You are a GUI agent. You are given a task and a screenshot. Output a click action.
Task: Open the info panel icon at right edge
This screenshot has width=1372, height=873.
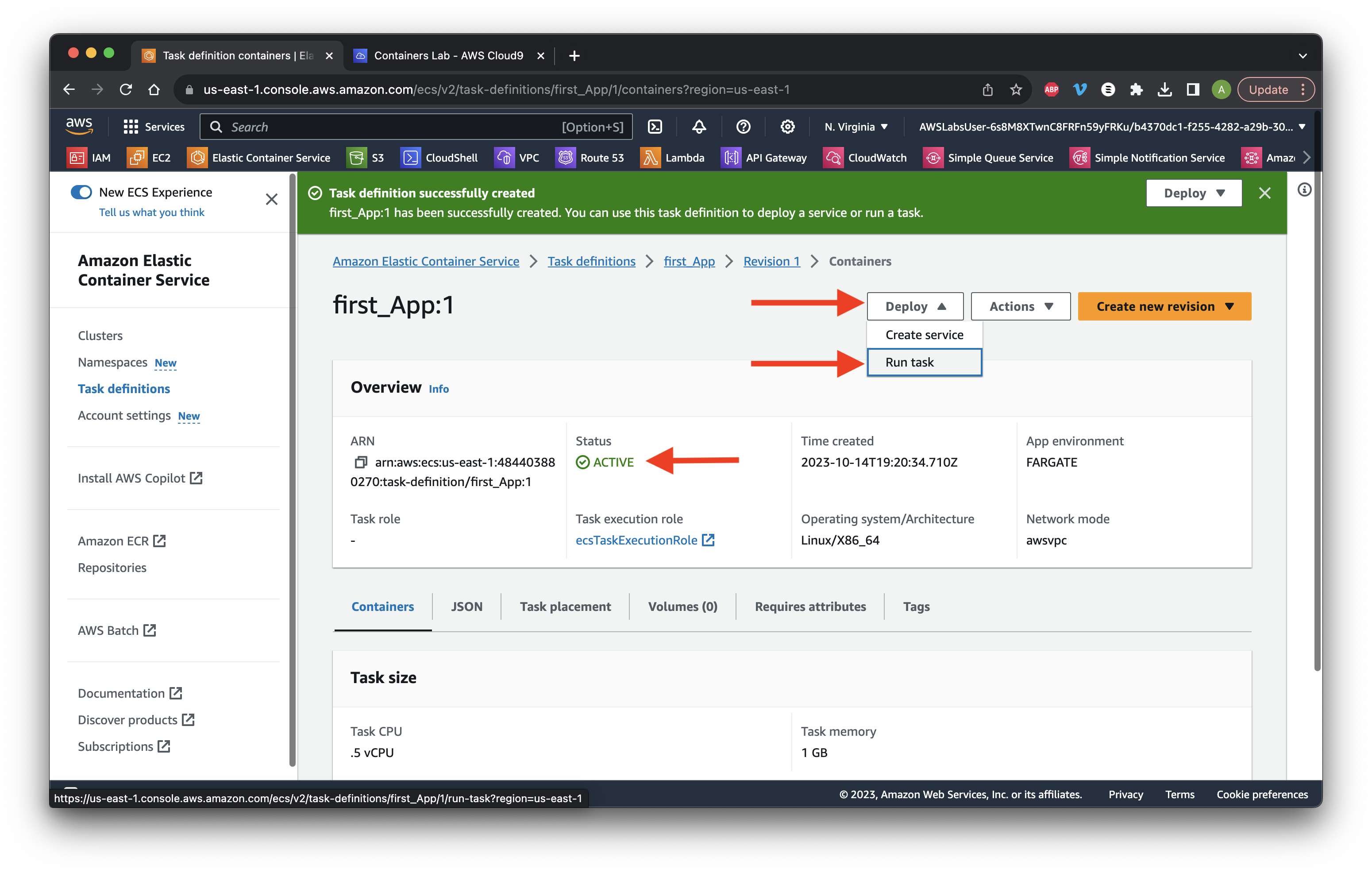click(x=1304, y=190)
